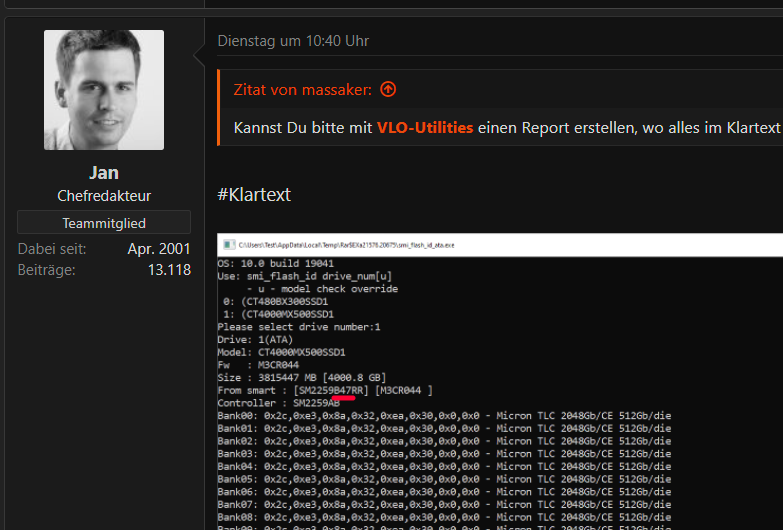
Task: Click the Beiträge count 13.118
Action: [169, 270]
